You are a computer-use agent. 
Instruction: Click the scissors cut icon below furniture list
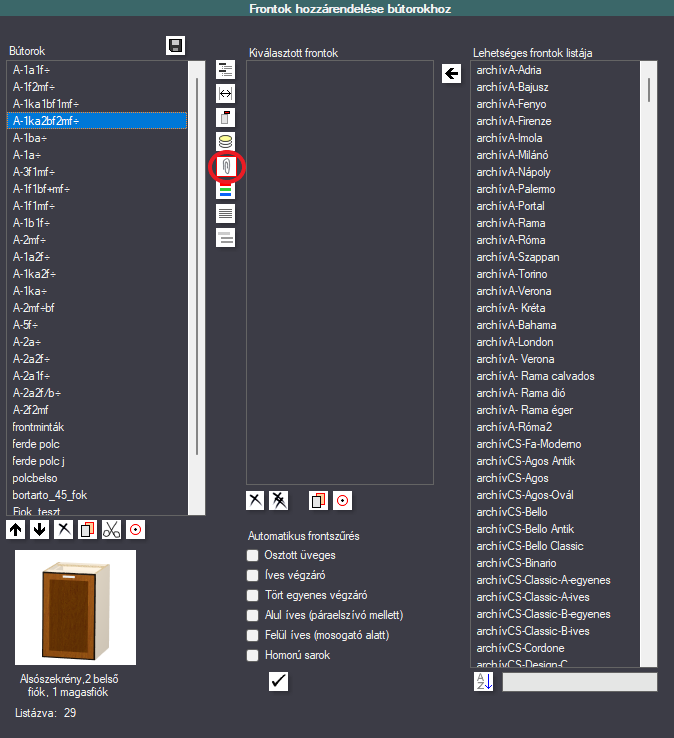(x=112, y=529)
